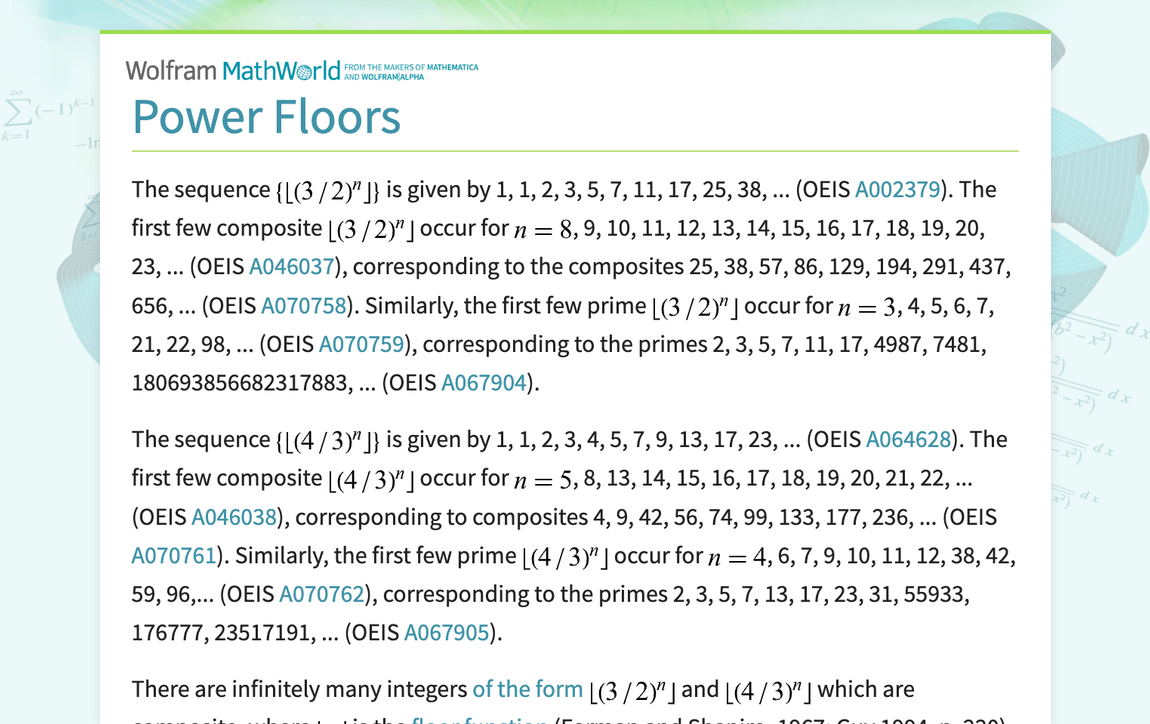This screenshot has width=1150, height=724.
Task: Click the 'of the form' hyperlink
Action: pos(527,689)
